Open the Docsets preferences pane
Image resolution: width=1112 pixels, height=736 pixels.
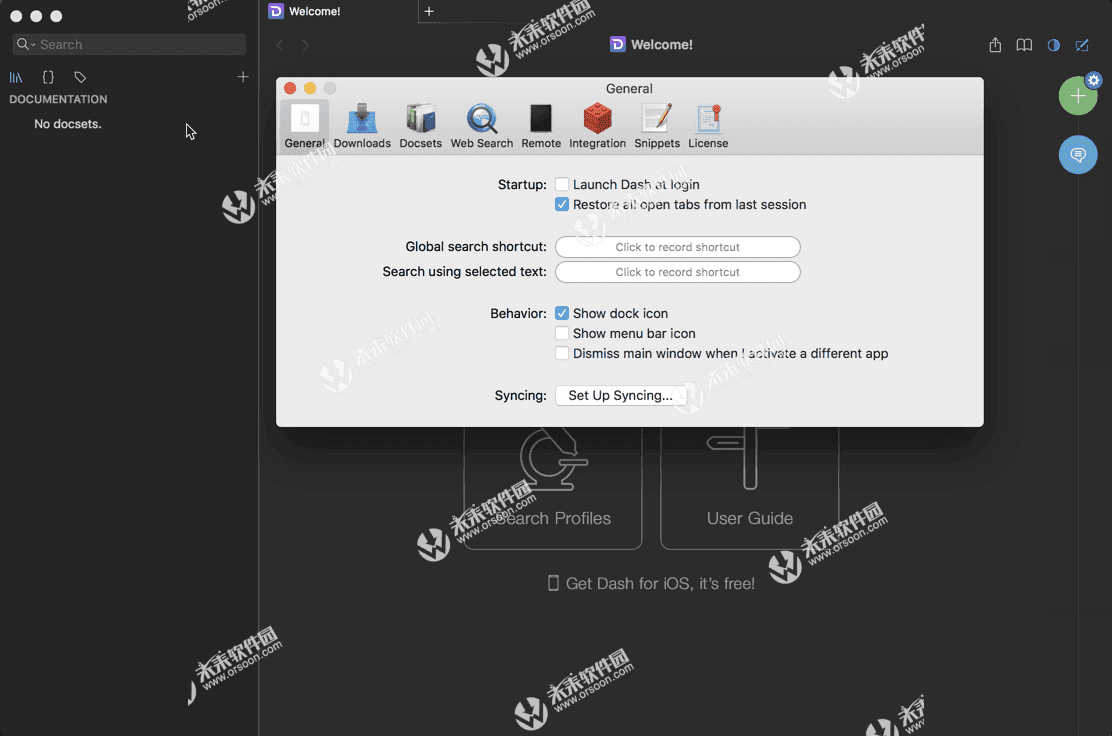(420, 126)
